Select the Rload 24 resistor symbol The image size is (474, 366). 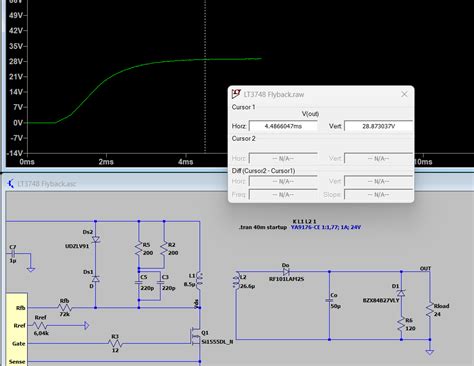coord(430,310)
